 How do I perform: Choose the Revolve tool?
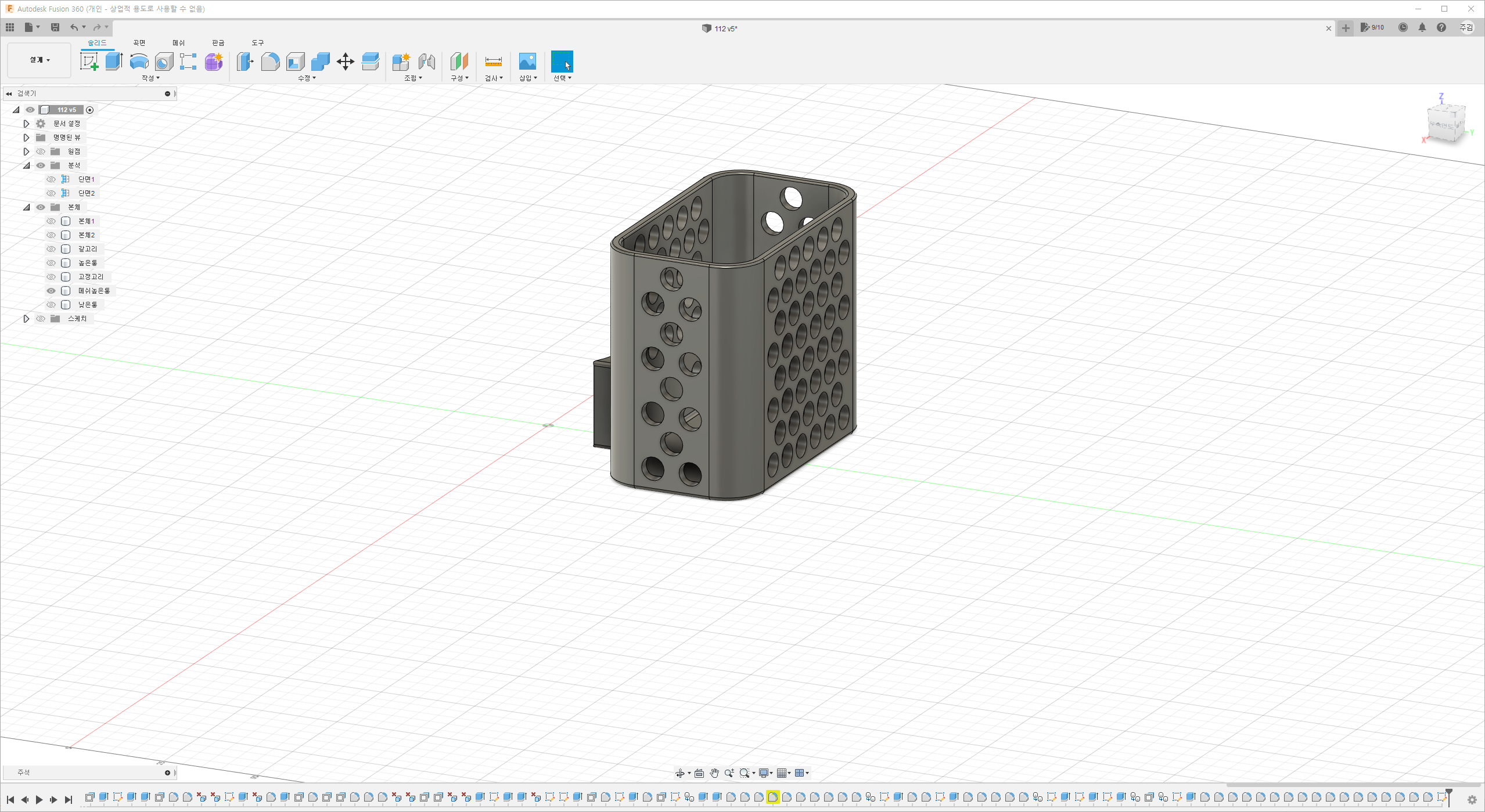(139, 61)
